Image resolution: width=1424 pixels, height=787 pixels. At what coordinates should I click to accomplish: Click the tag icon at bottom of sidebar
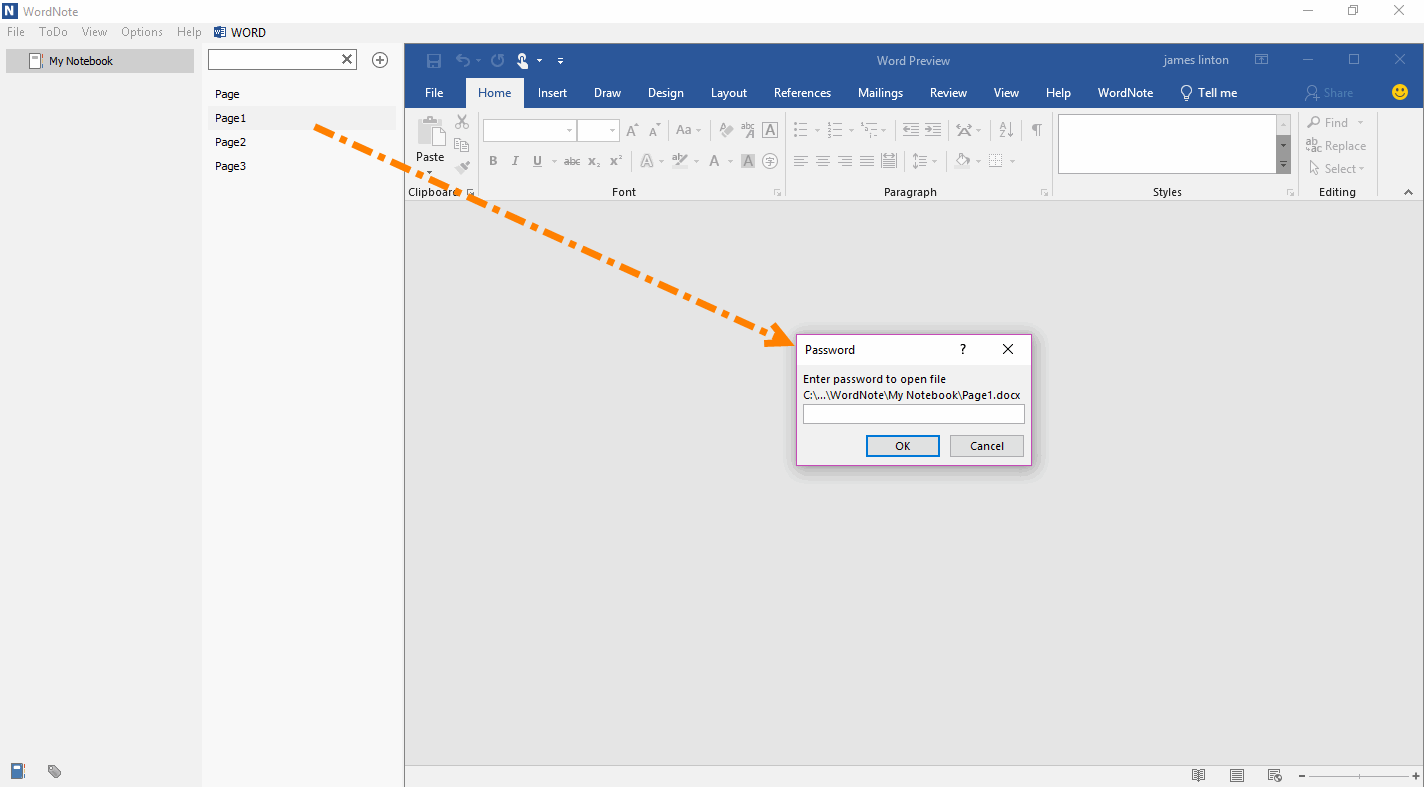(x=55, y=771)
